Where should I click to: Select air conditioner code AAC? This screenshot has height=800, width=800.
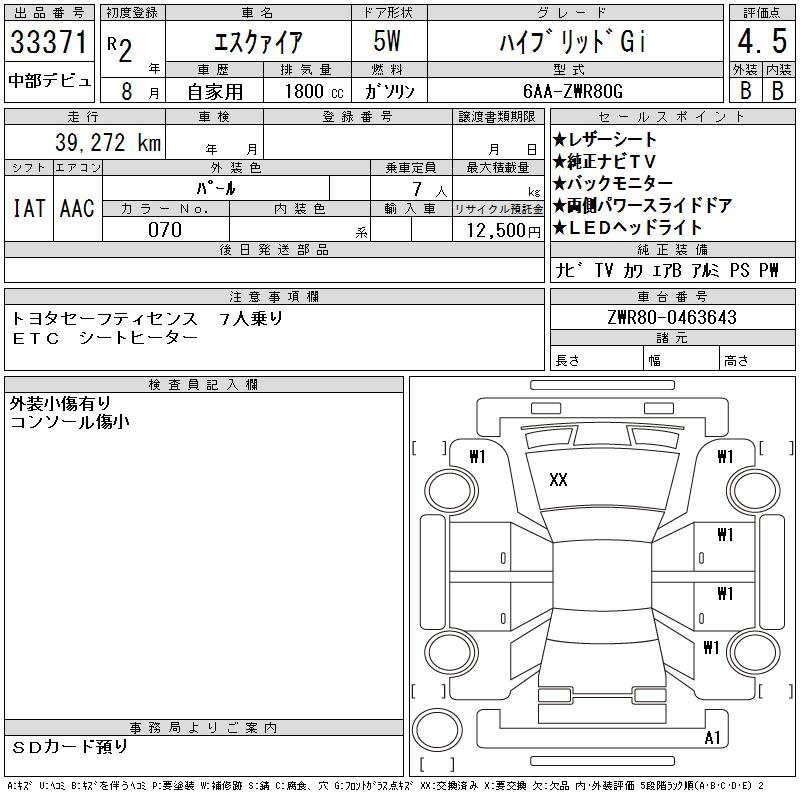pyautogui.click(x=77, y=208)
